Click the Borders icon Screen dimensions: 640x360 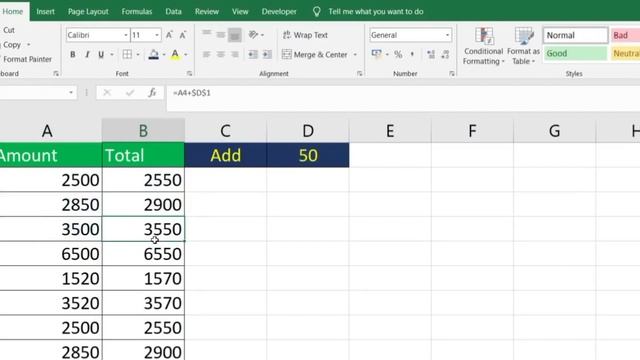coord(127,54)
